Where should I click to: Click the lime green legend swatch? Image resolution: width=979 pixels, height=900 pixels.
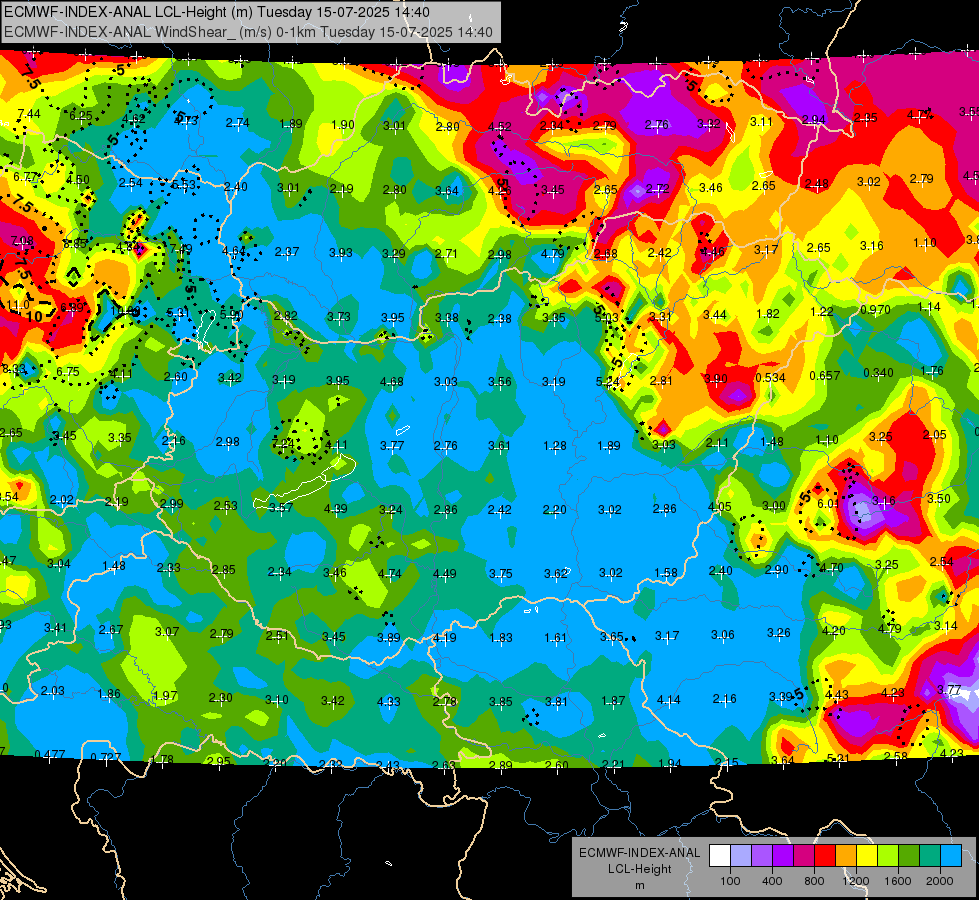click(x=887, y=856)
